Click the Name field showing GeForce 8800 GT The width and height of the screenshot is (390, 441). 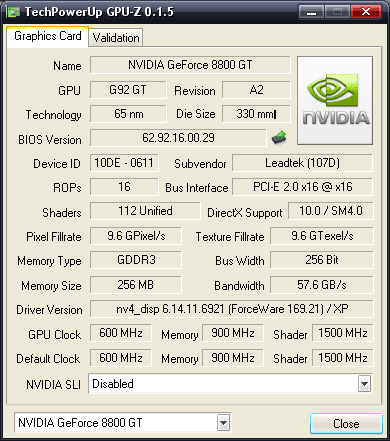(x=190, y=65)
